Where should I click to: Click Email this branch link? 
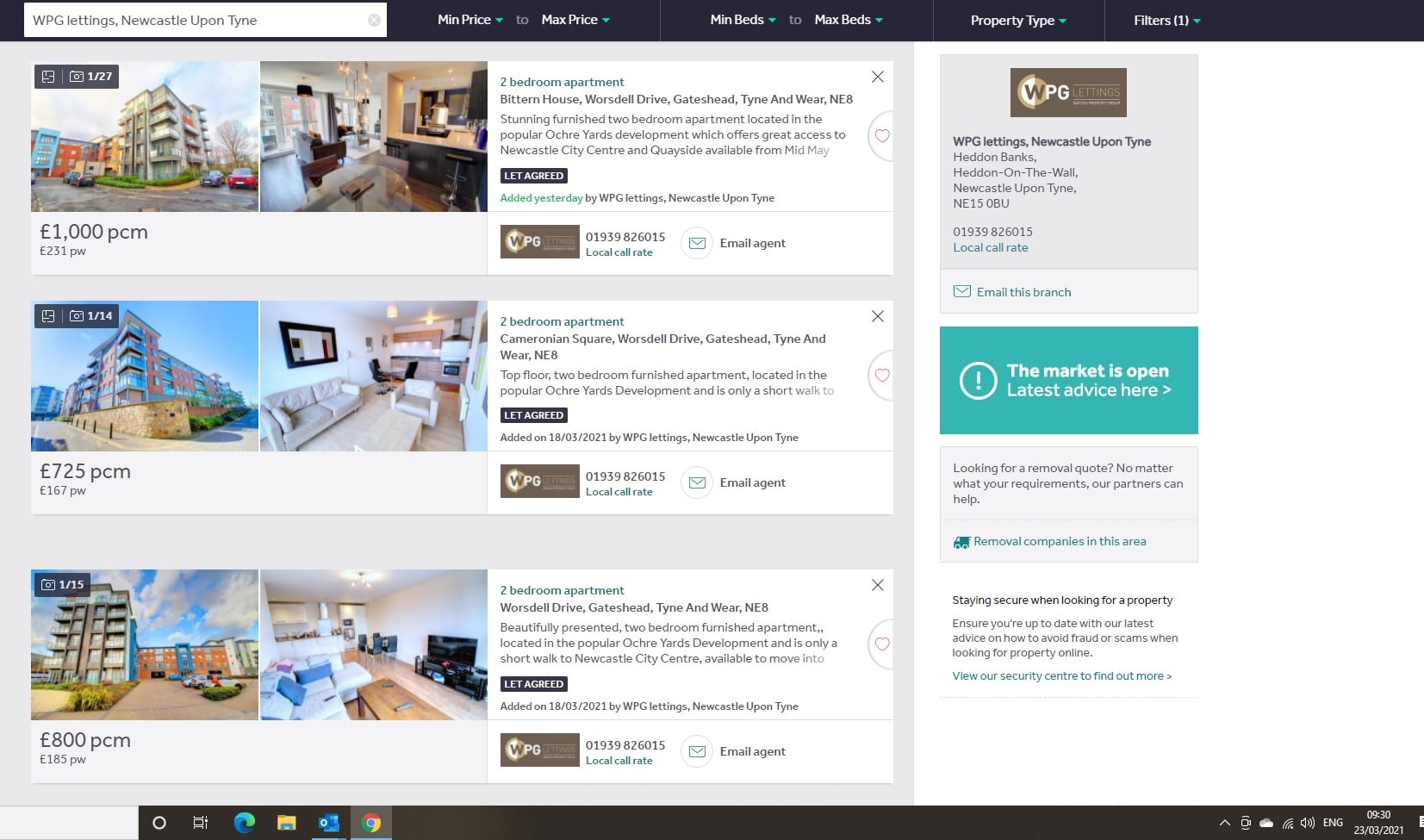tap(1023, 292)
